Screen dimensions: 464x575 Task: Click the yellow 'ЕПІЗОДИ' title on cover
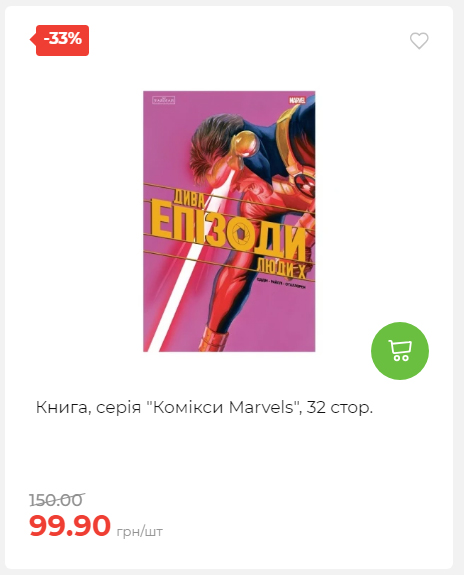[x=227, y=229]
